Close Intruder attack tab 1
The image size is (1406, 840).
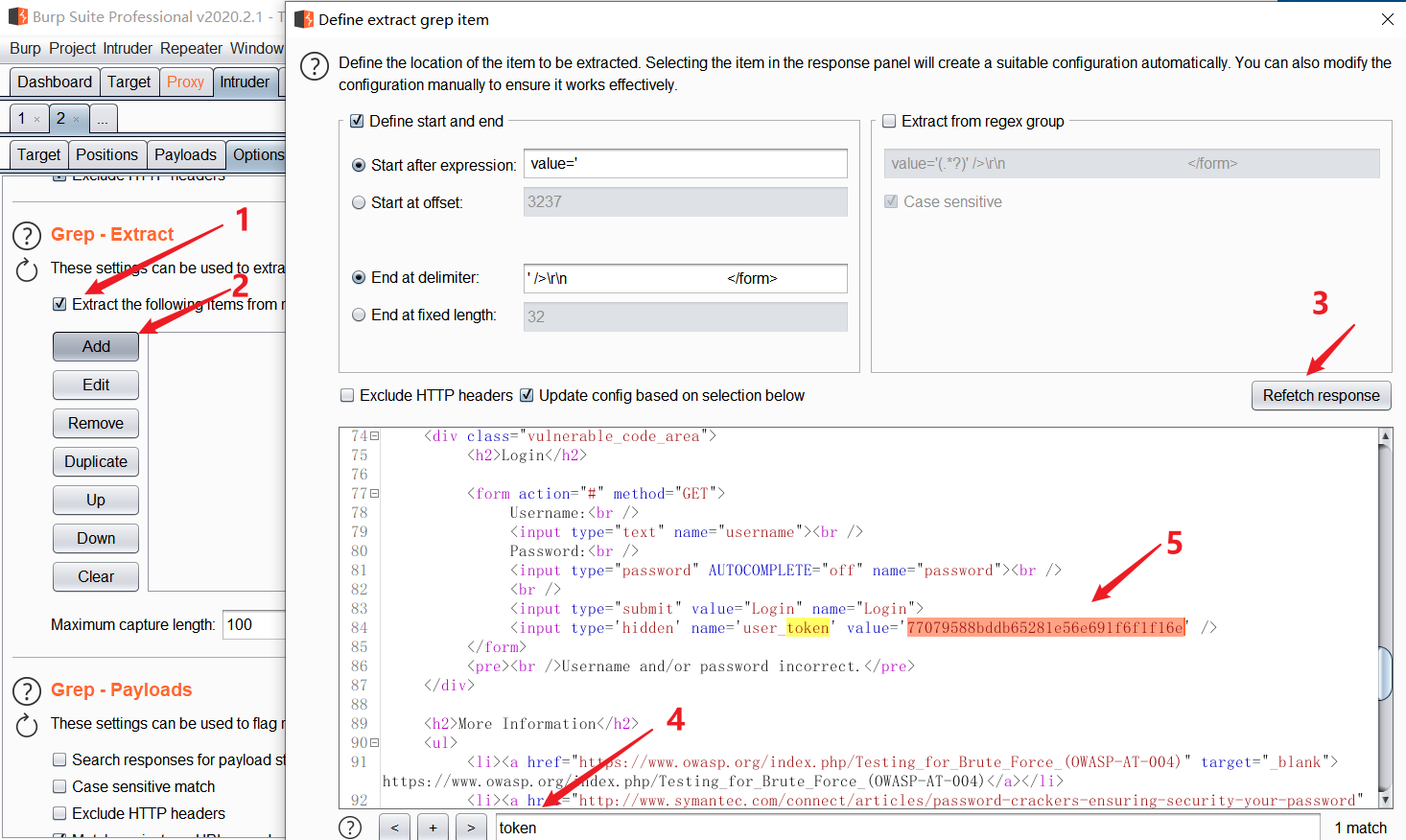coord(37,120)
